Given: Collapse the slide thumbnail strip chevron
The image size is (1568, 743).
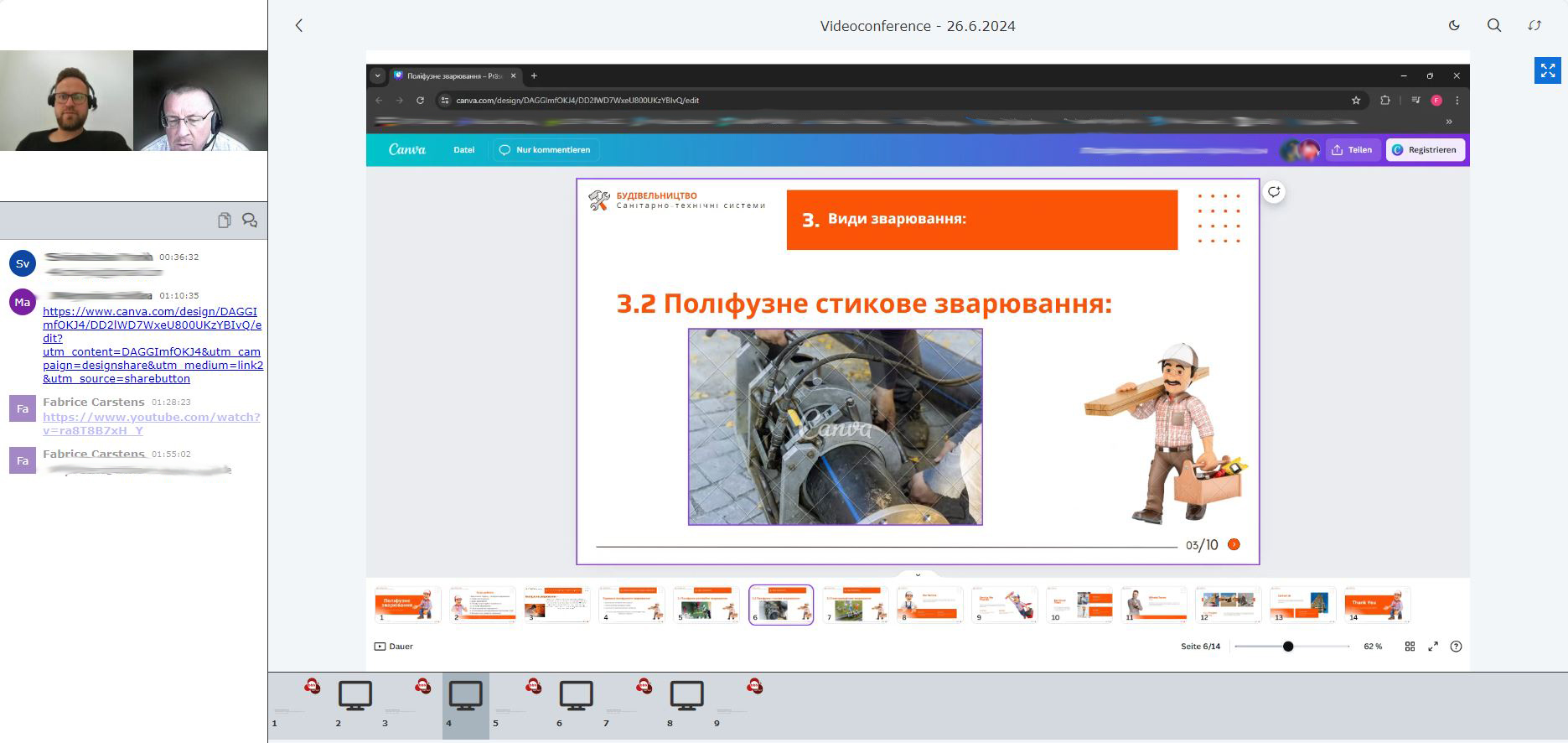Looking at the screenshot, I should [918, 575].
